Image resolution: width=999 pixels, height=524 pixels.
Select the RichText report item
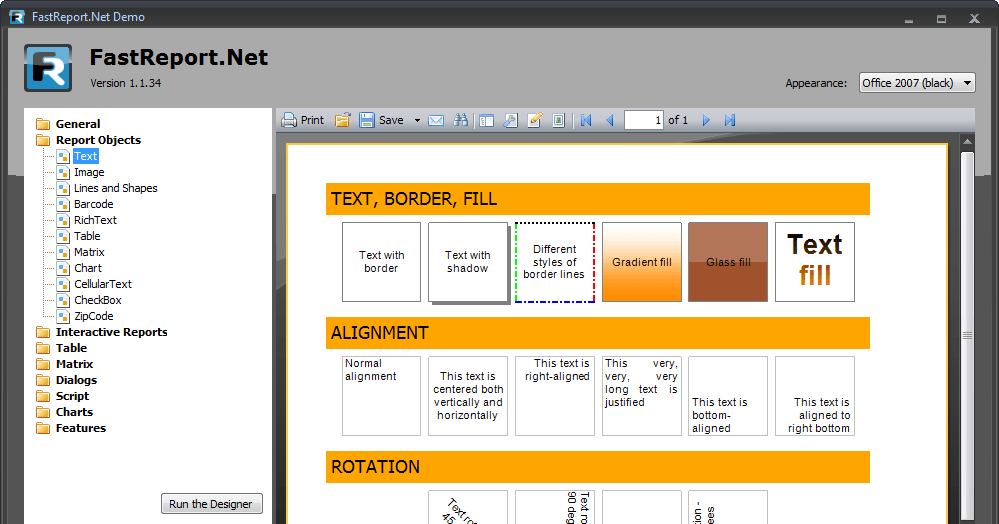pyautogui.click(x=96, y=220)
